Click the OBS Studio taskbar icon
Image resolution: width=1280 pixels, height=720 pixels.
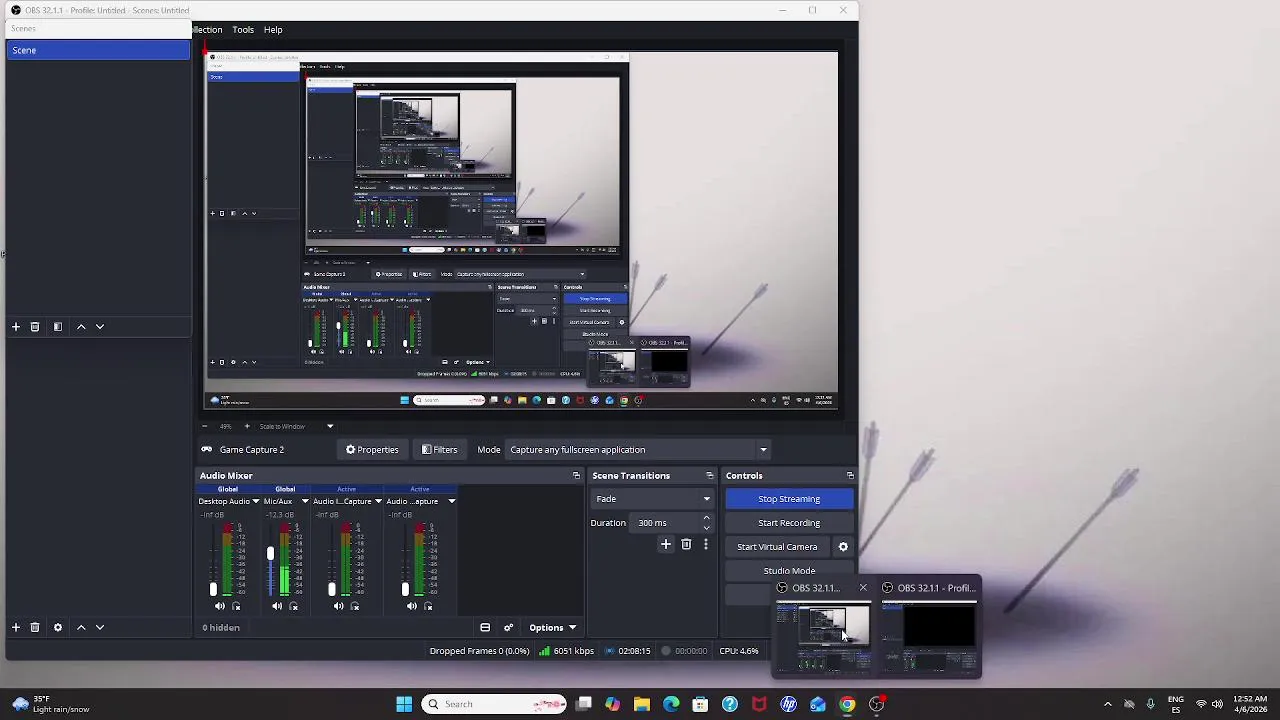(876, 704)
